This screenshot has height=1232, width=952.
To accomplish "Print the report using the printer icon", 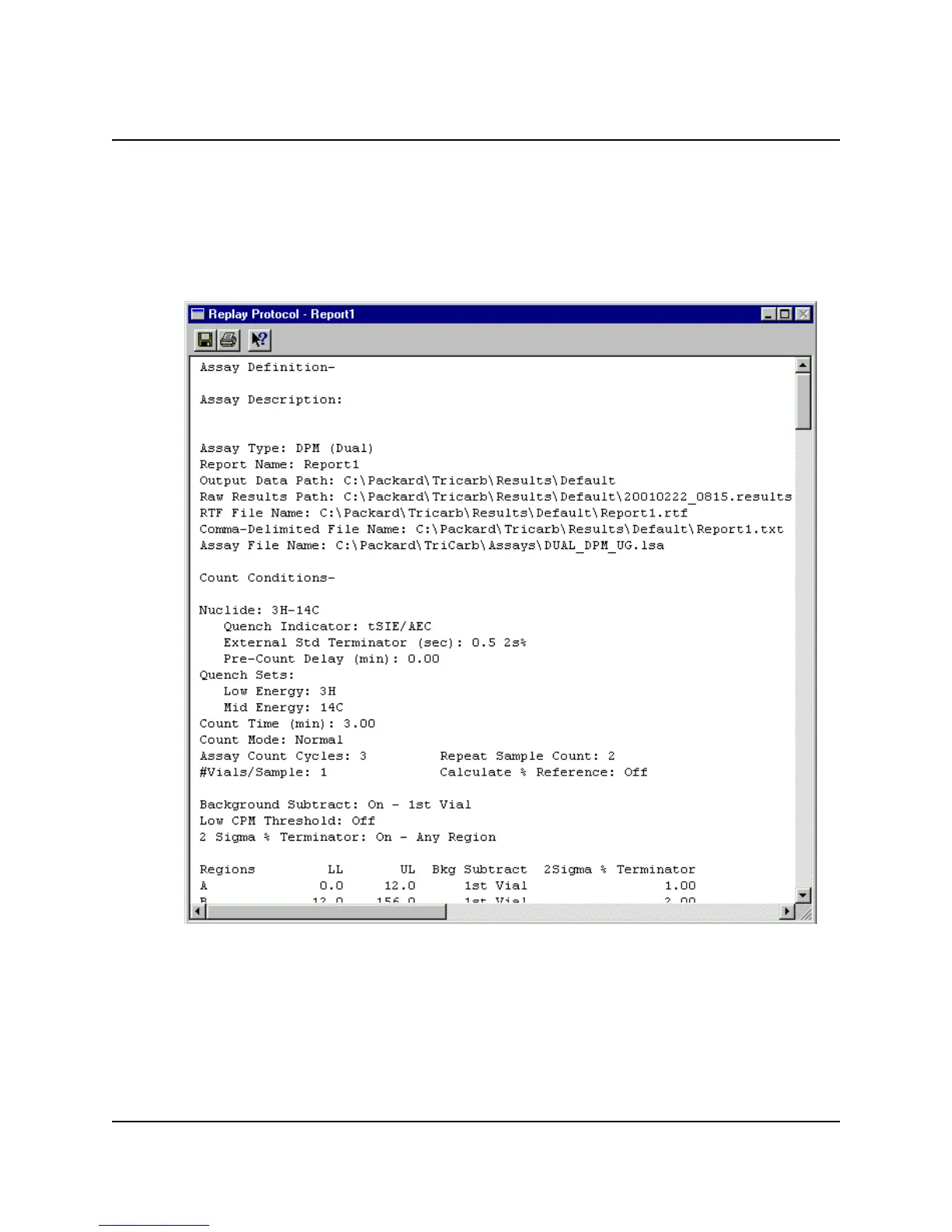I will pos(228,340).
